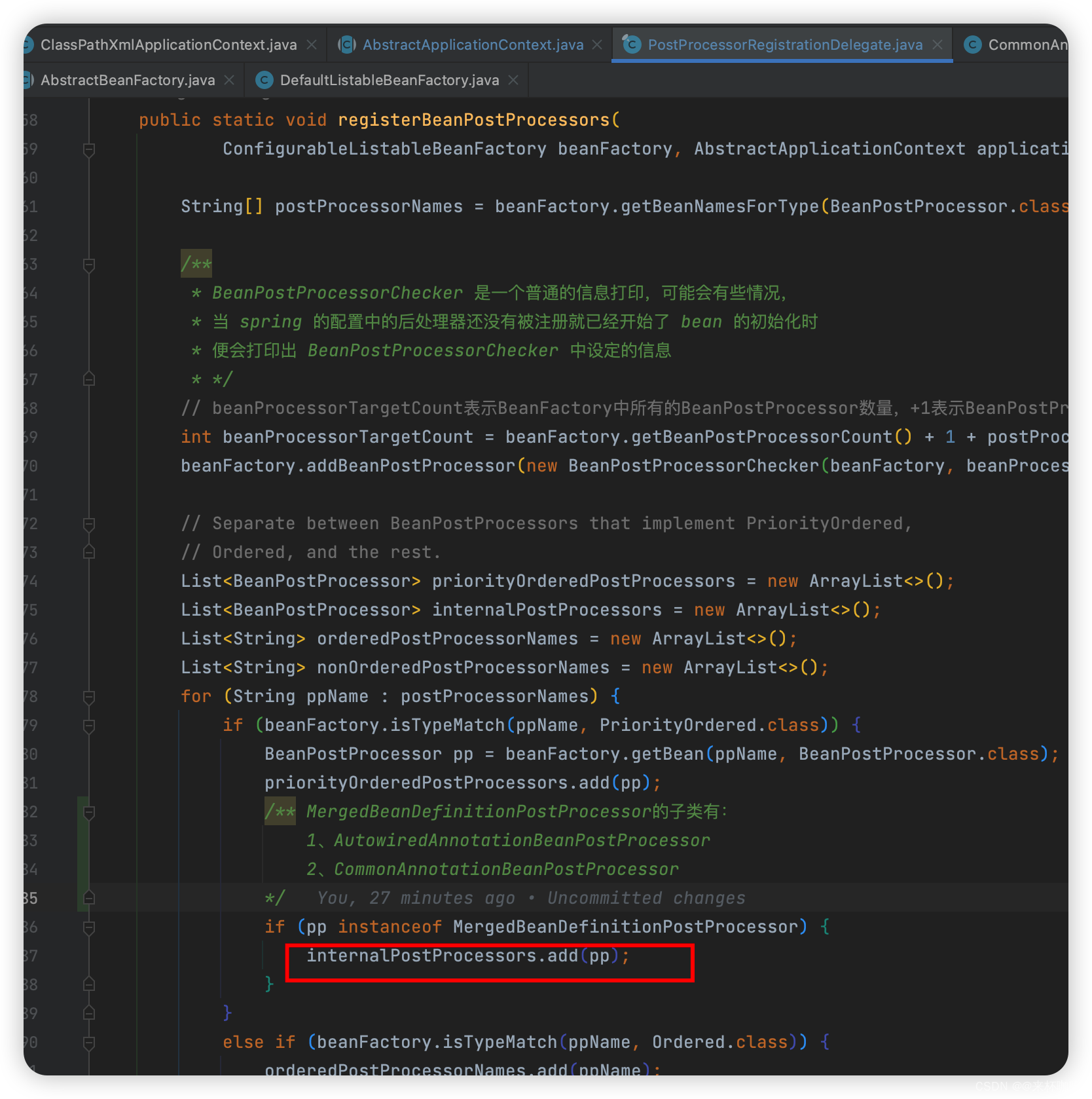Collapse the for (String ppName) loop fold
Image resolution: width=1092 pixels, height=1099 pixels.
[x=90, y=697]
